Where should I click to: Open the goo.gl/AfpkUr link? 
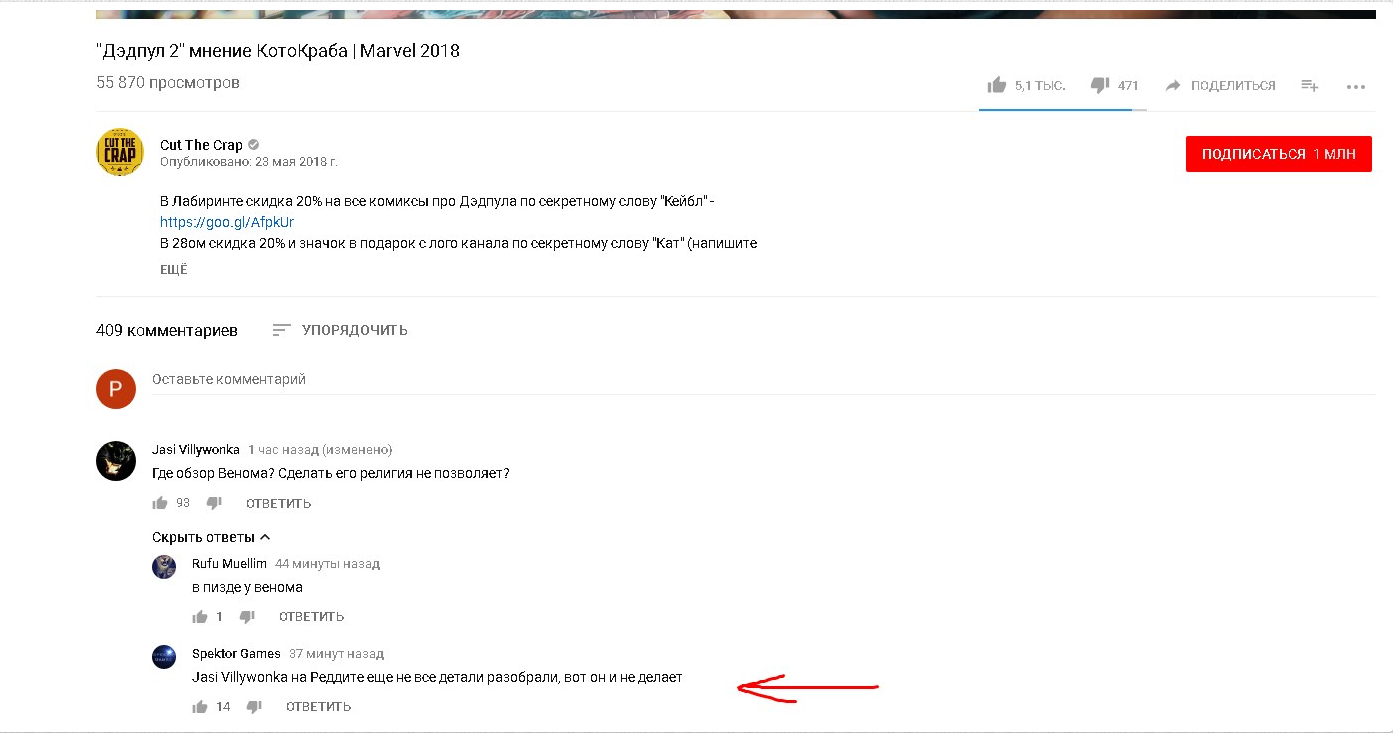point(227,222)
